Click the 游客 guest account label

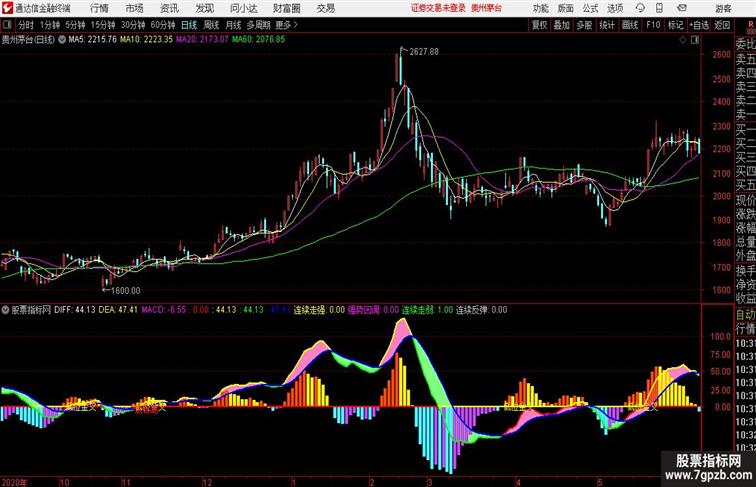click(x=723, y=8)
